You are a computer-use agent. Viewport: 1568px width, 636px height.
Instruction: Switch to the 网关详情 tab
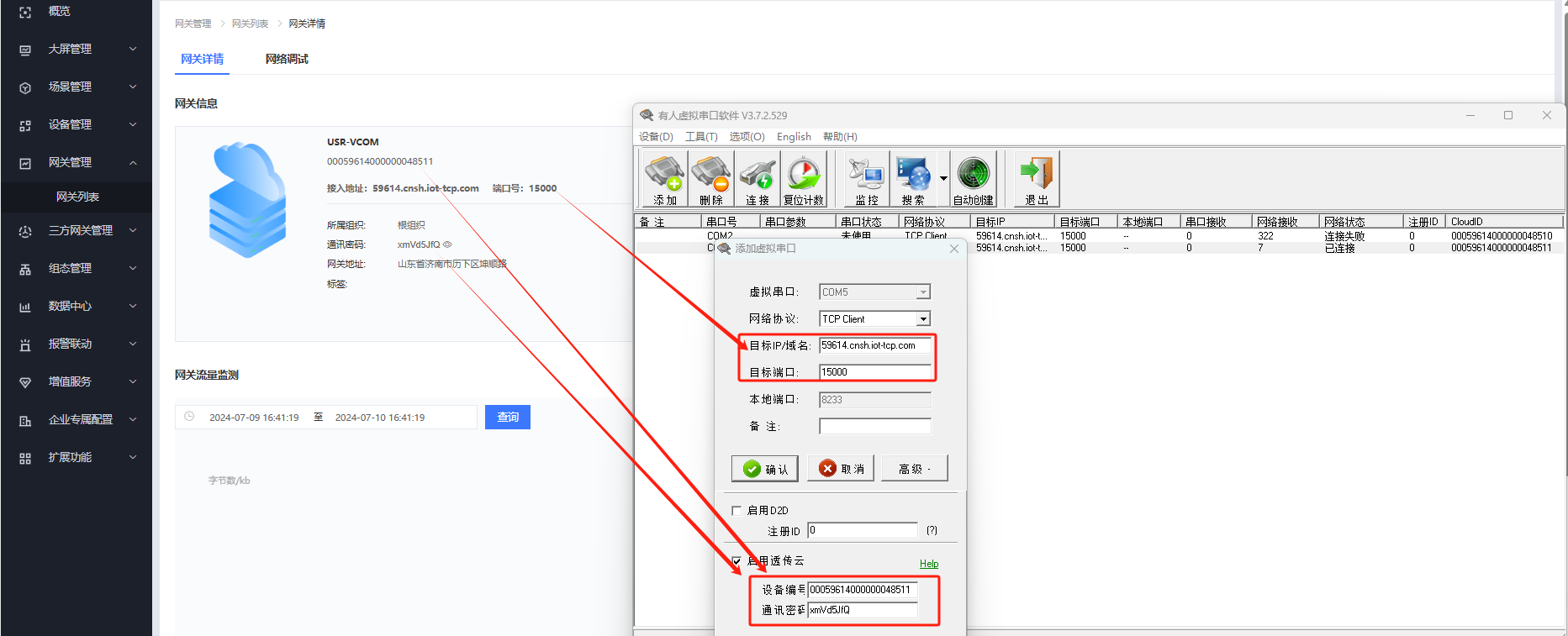pyautogui.click(x=203, y=59)
